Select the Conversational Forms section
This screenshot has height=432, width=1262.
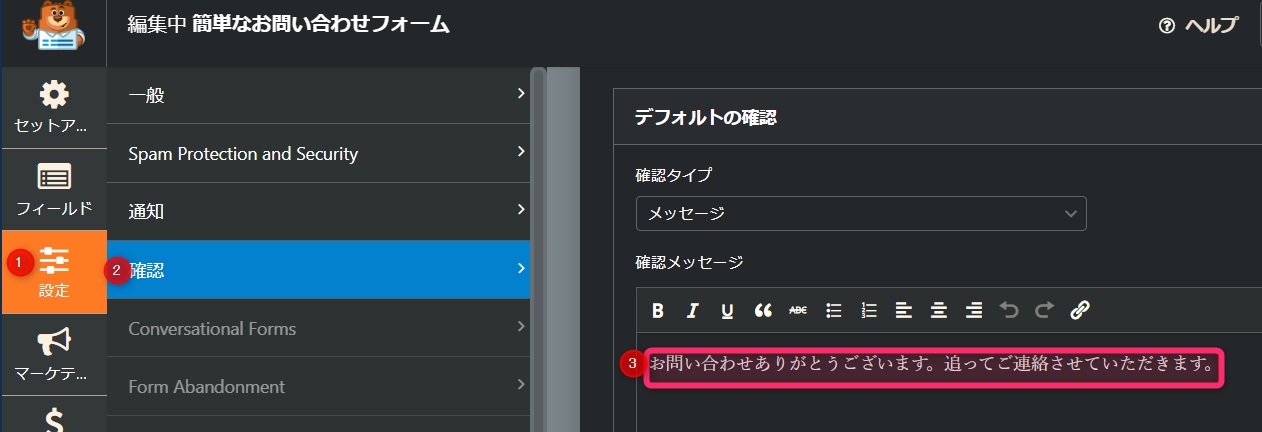tap(318, 328)
